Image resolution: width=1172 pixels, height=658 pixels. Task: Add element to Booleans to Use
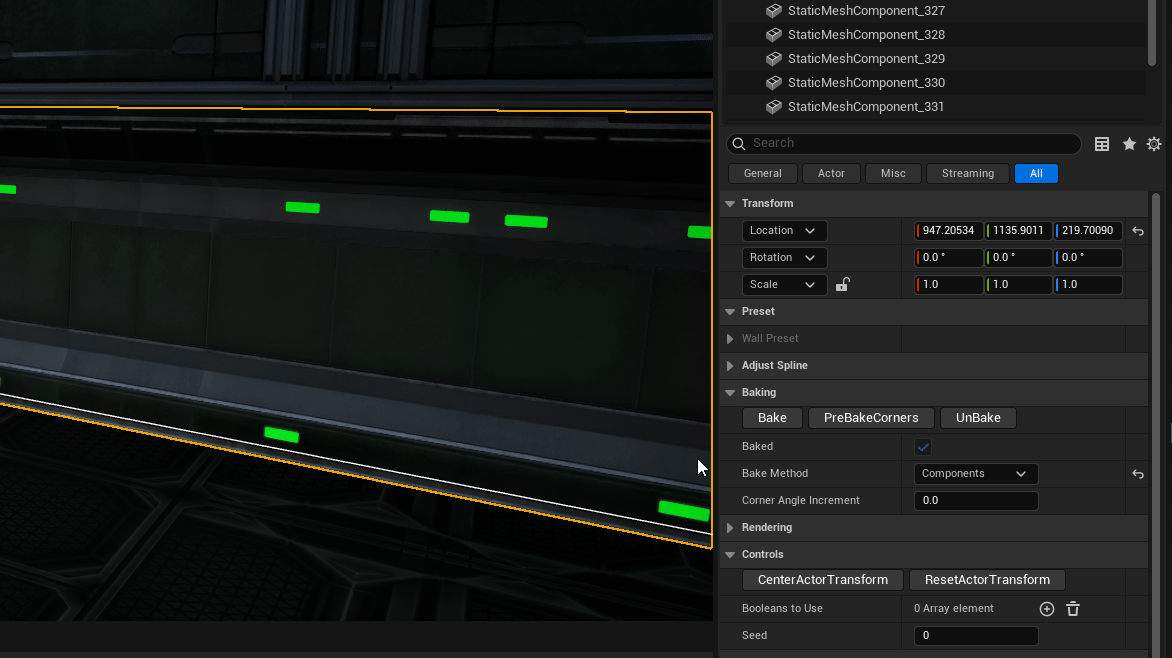pos(1047,609)
